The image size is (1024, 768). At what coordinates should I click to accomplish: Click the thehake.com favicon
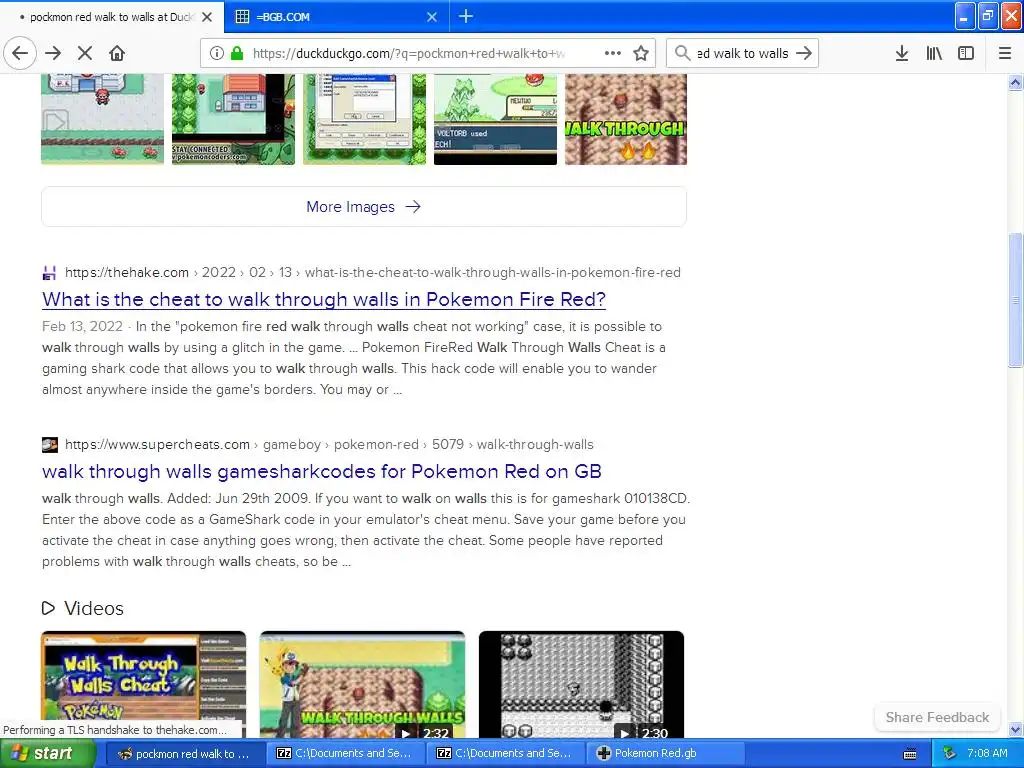tap(50, 272)
